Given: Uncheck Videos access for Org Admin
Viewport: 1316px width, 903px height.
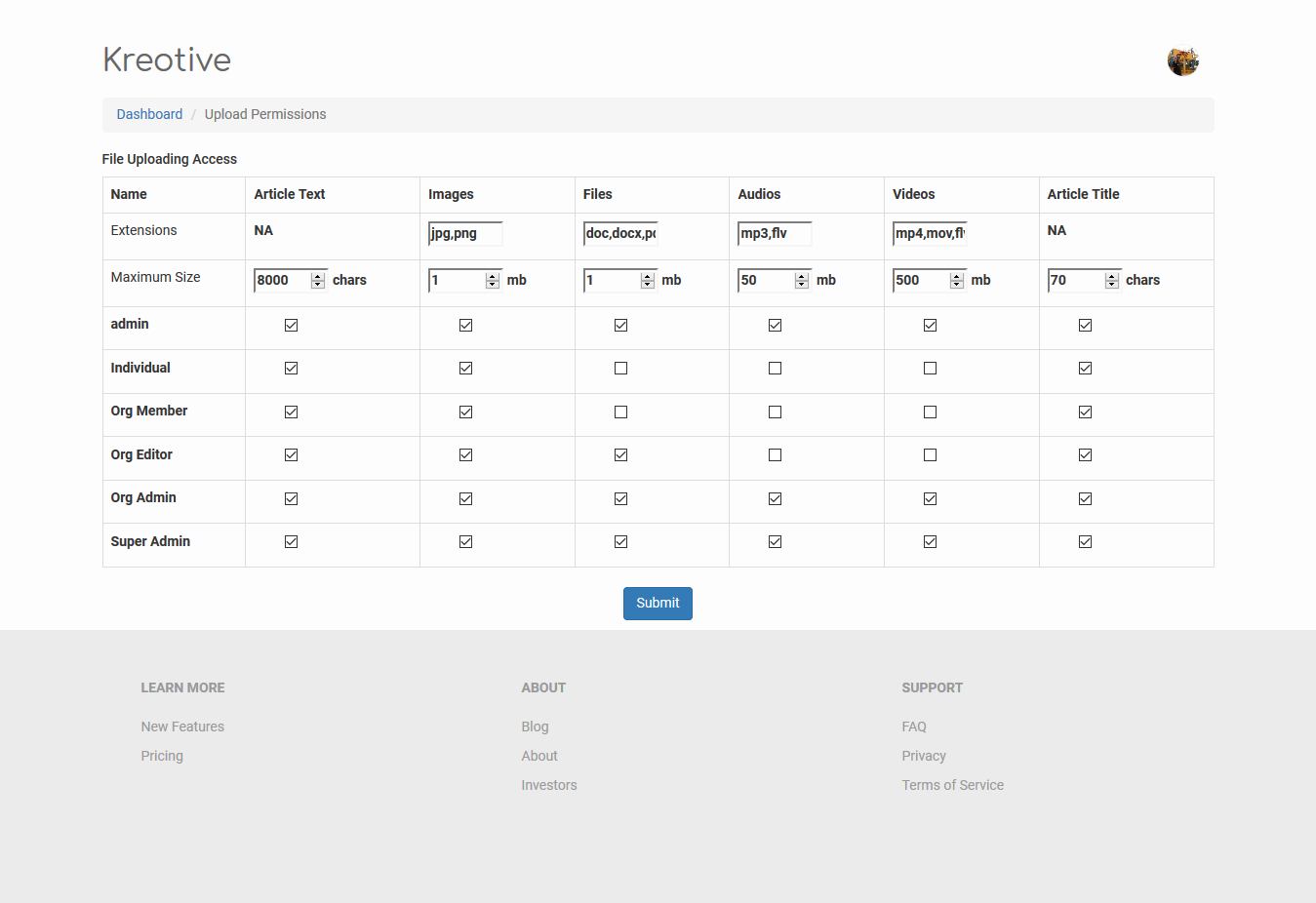Looking at the screenshot, I should [930, 499].
